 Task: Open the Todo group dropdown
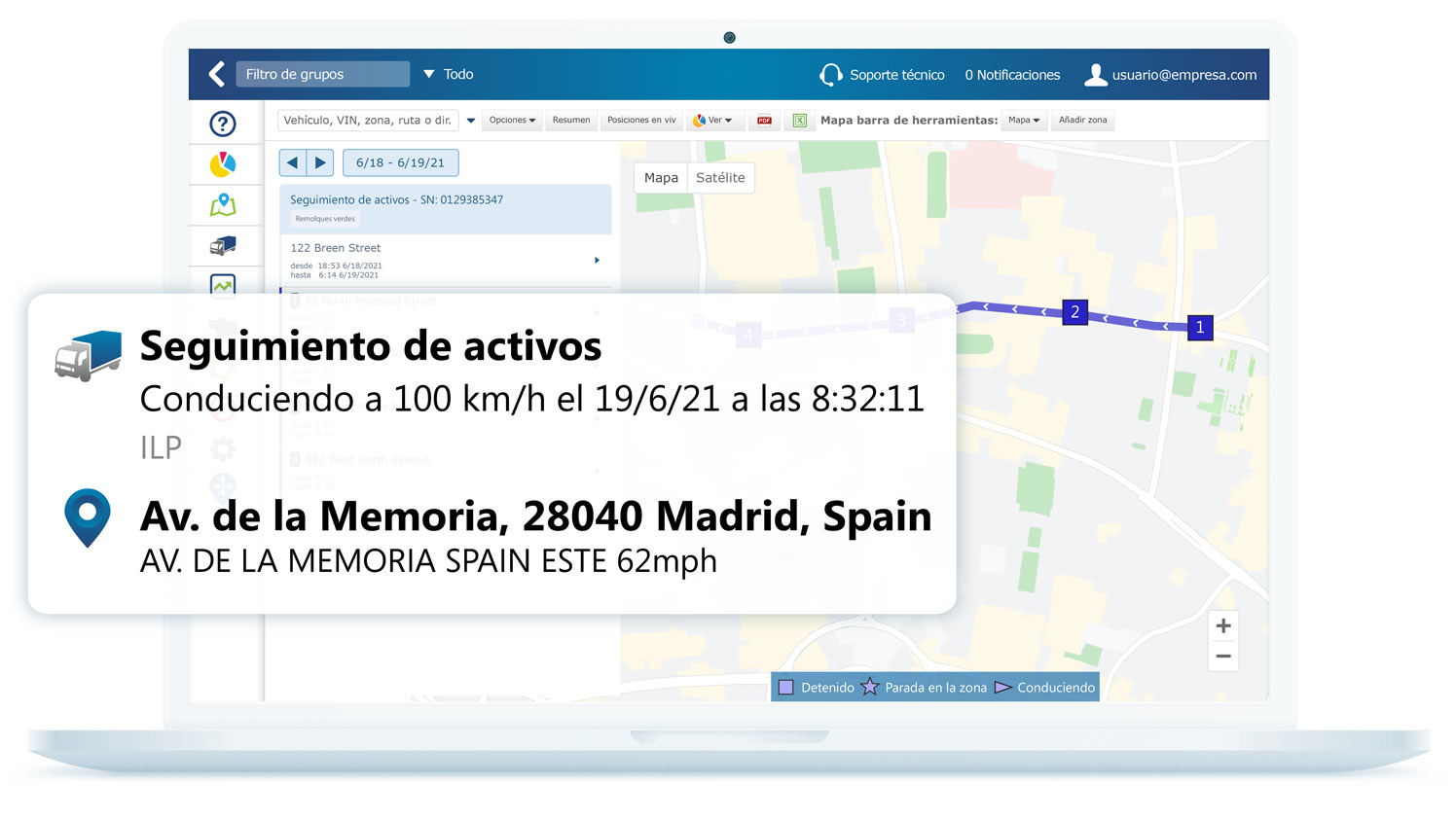449,74
